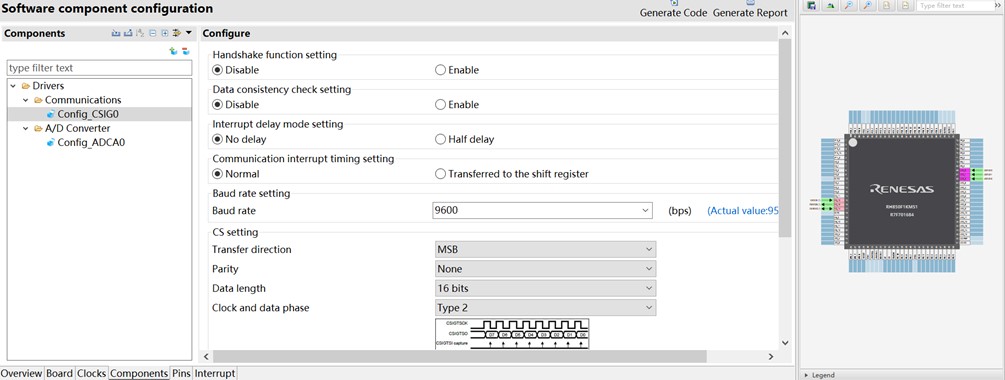The image size is (1005, 380).
Task: Click the import configuration icon in Components toolbar
Action: [116, 33]
